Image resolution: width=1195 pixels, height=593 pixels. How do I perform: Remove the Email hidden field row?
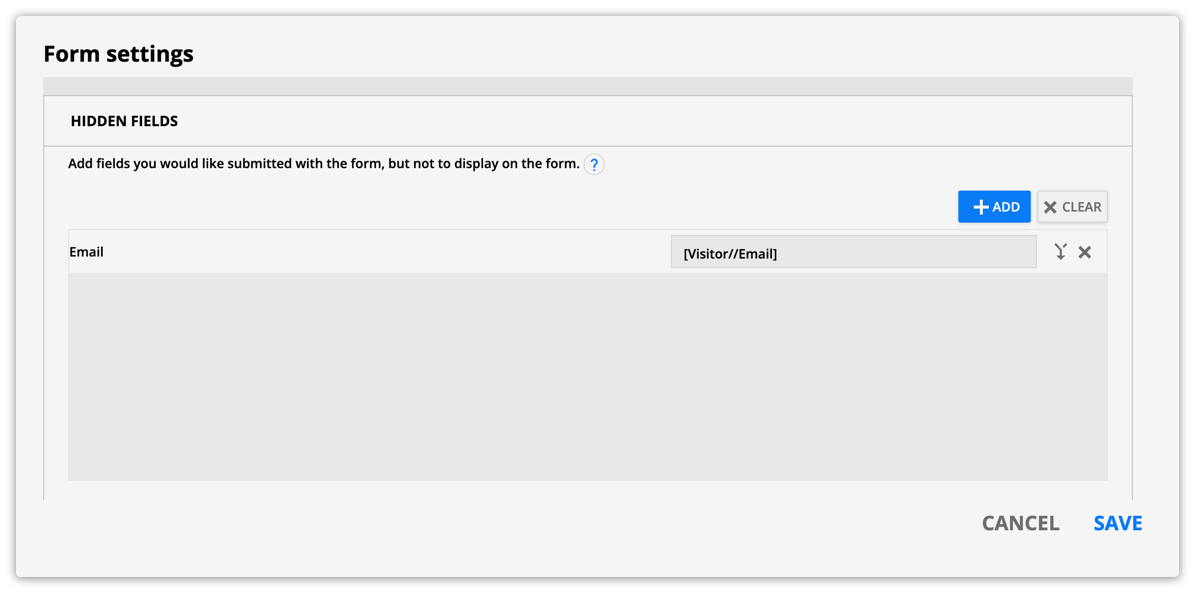pyautogui.click(x=1084, y=252)
